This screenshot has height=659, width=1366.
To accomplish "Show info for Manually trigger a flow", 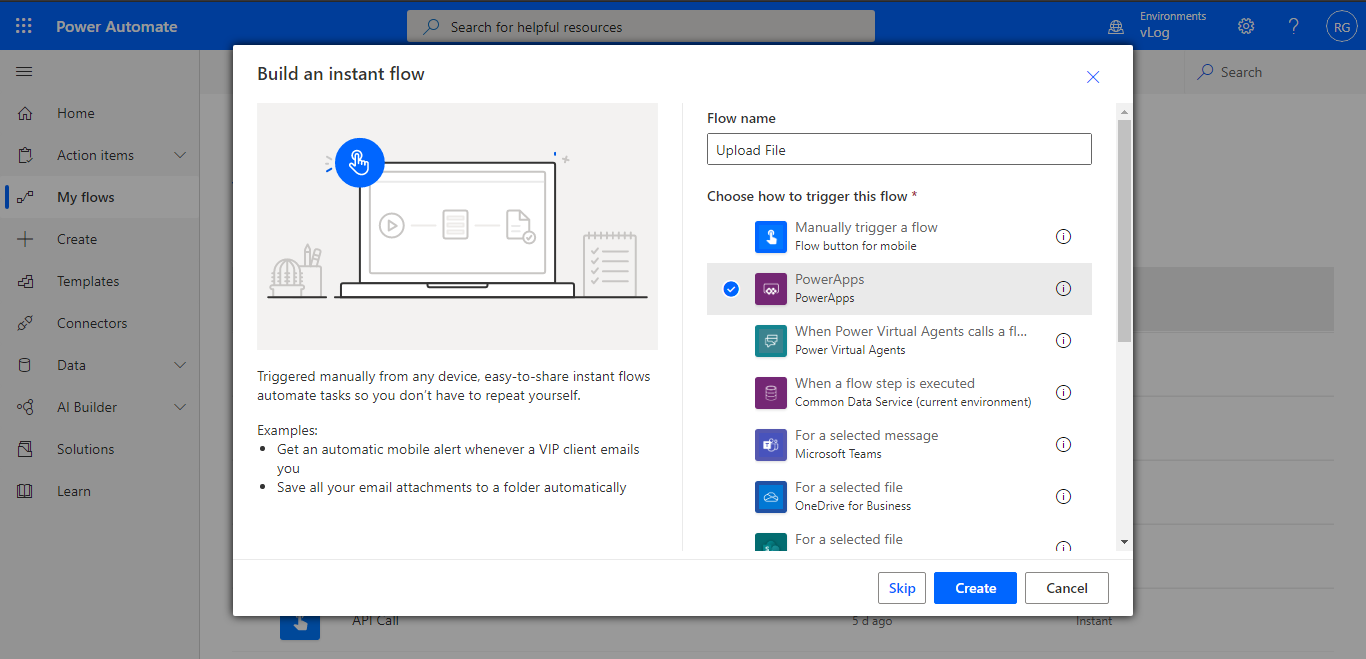I will [x=1063, y=237].
